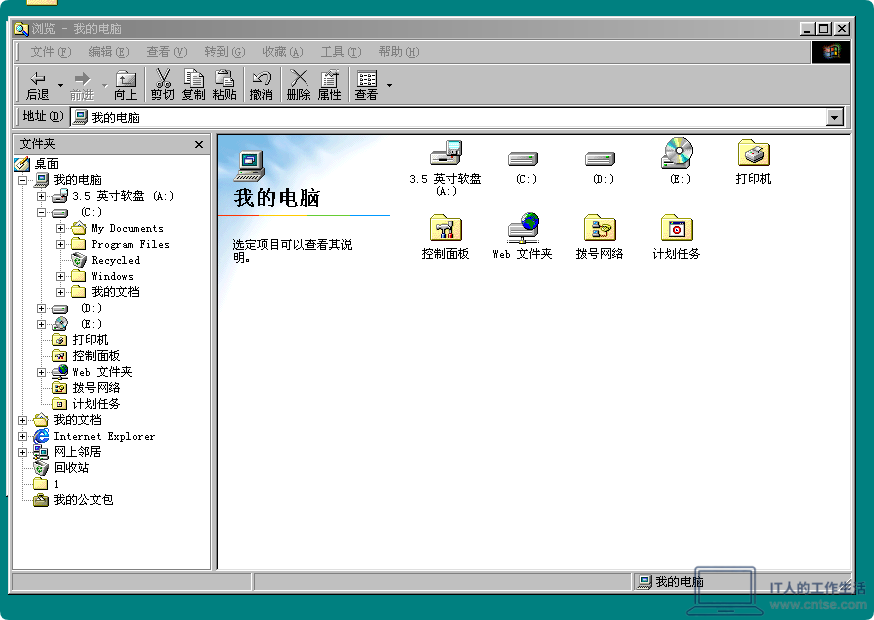Viewport: 874px width, 620px height.
Task: Go up one level with 向上
Action: pyautogui.click(x=125, y=85)
